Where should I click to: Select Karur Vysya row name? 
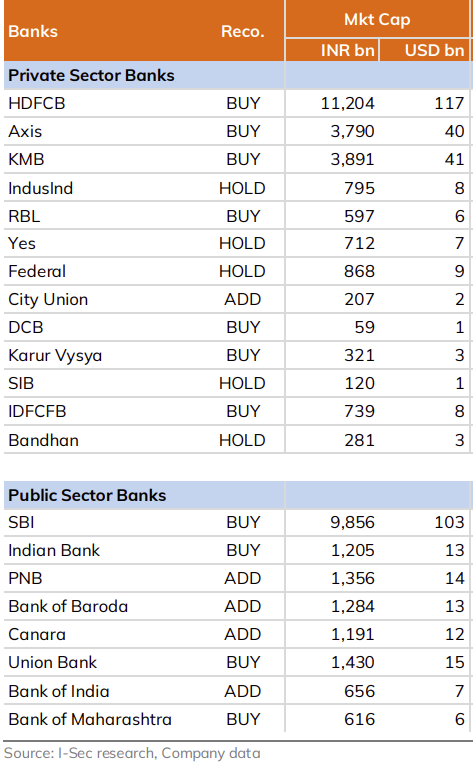tap(55, 356)
